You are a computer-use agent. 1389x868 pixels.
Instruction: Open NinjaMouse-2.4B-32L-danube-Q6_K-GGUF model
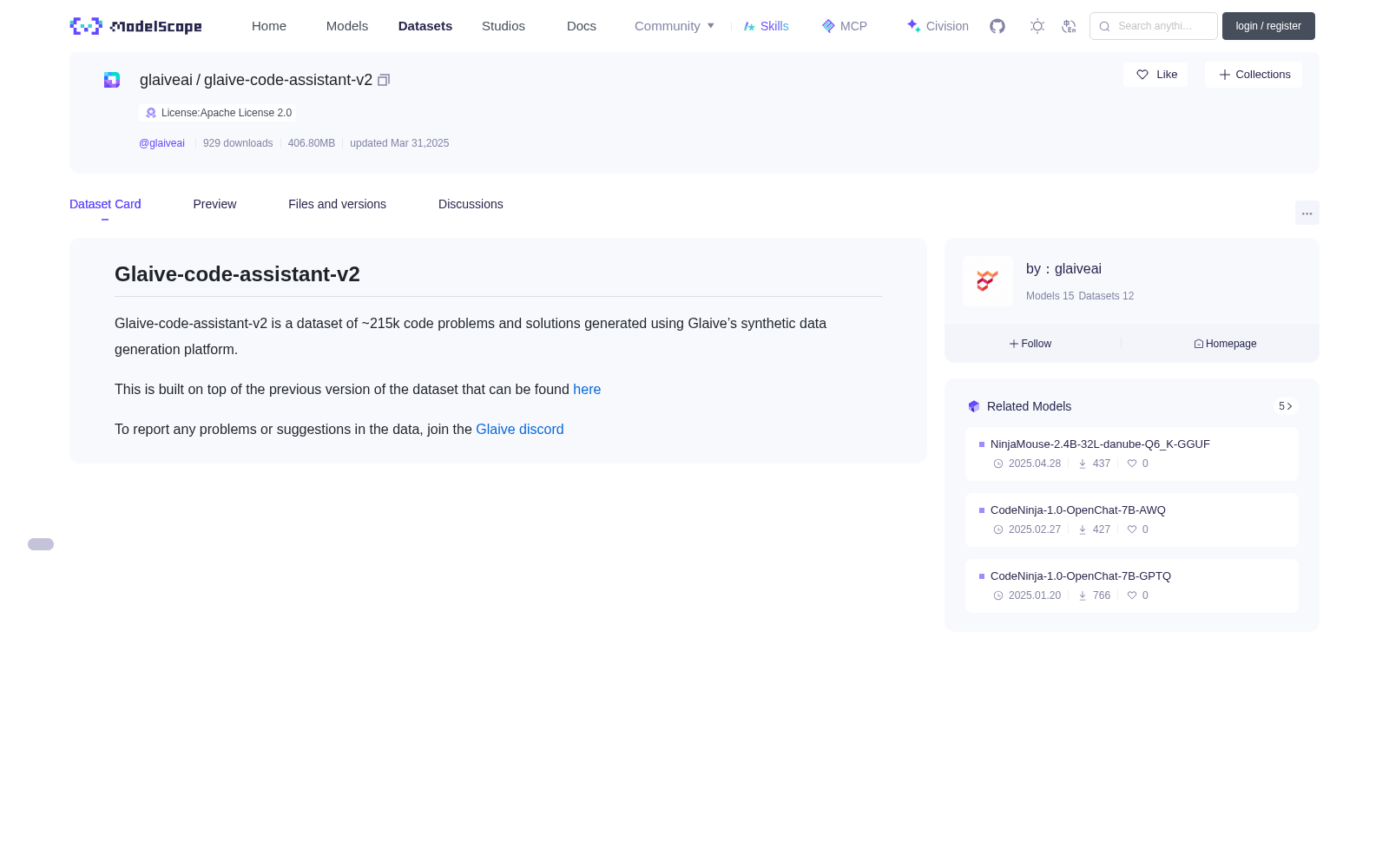pyautogui.click(x=1132, y=454)
